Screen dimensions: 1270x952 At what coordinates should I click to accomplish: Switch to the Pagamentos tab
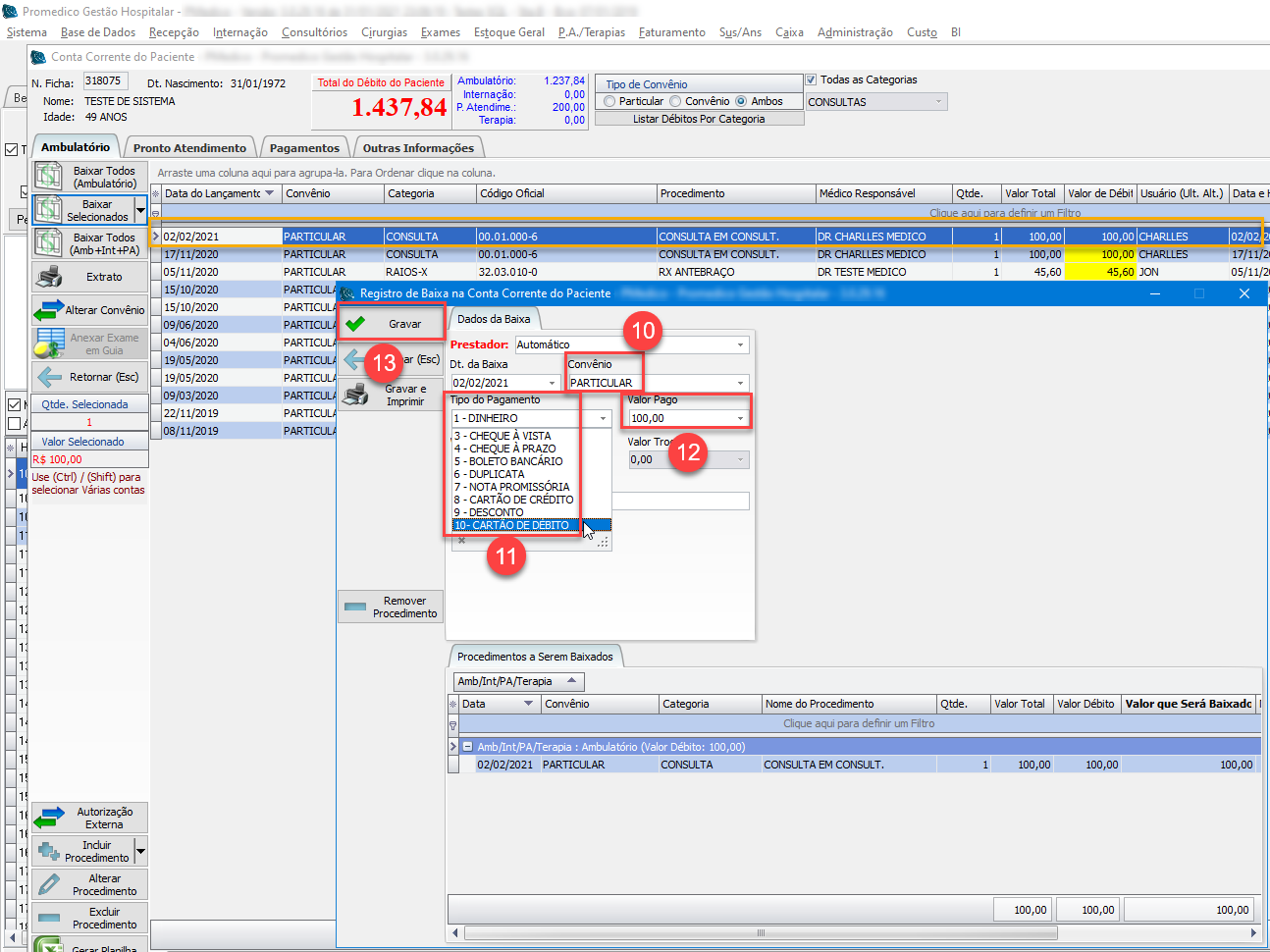coord(304,148)
